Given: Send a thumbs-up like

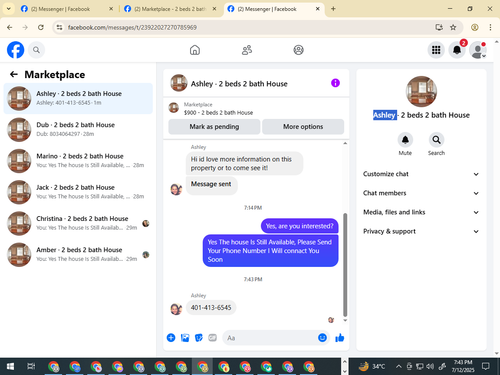Looking at the screenshot, I should click(340, 338).
